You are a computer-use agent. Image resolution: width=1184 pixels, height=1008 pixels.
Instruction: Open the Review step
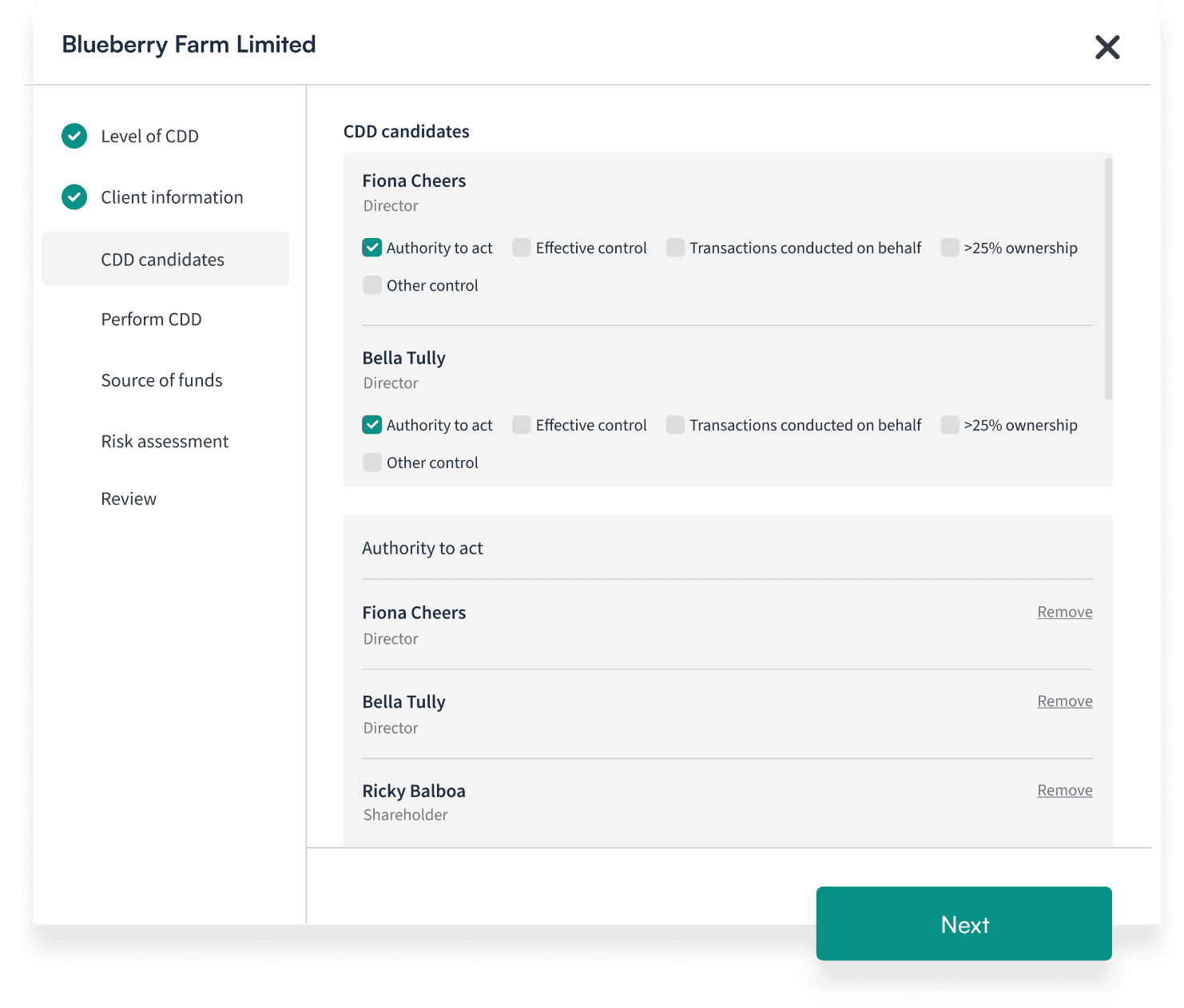coord(129,498)
